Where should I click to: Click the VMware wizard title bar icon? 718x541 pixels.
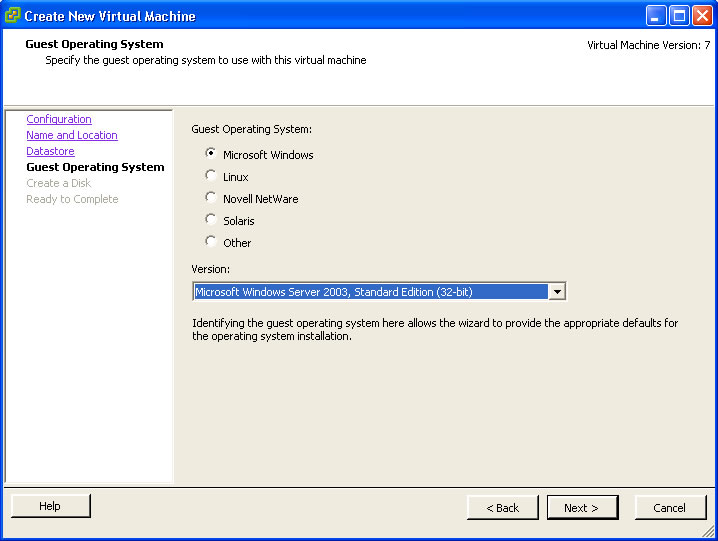coord(12,16)
